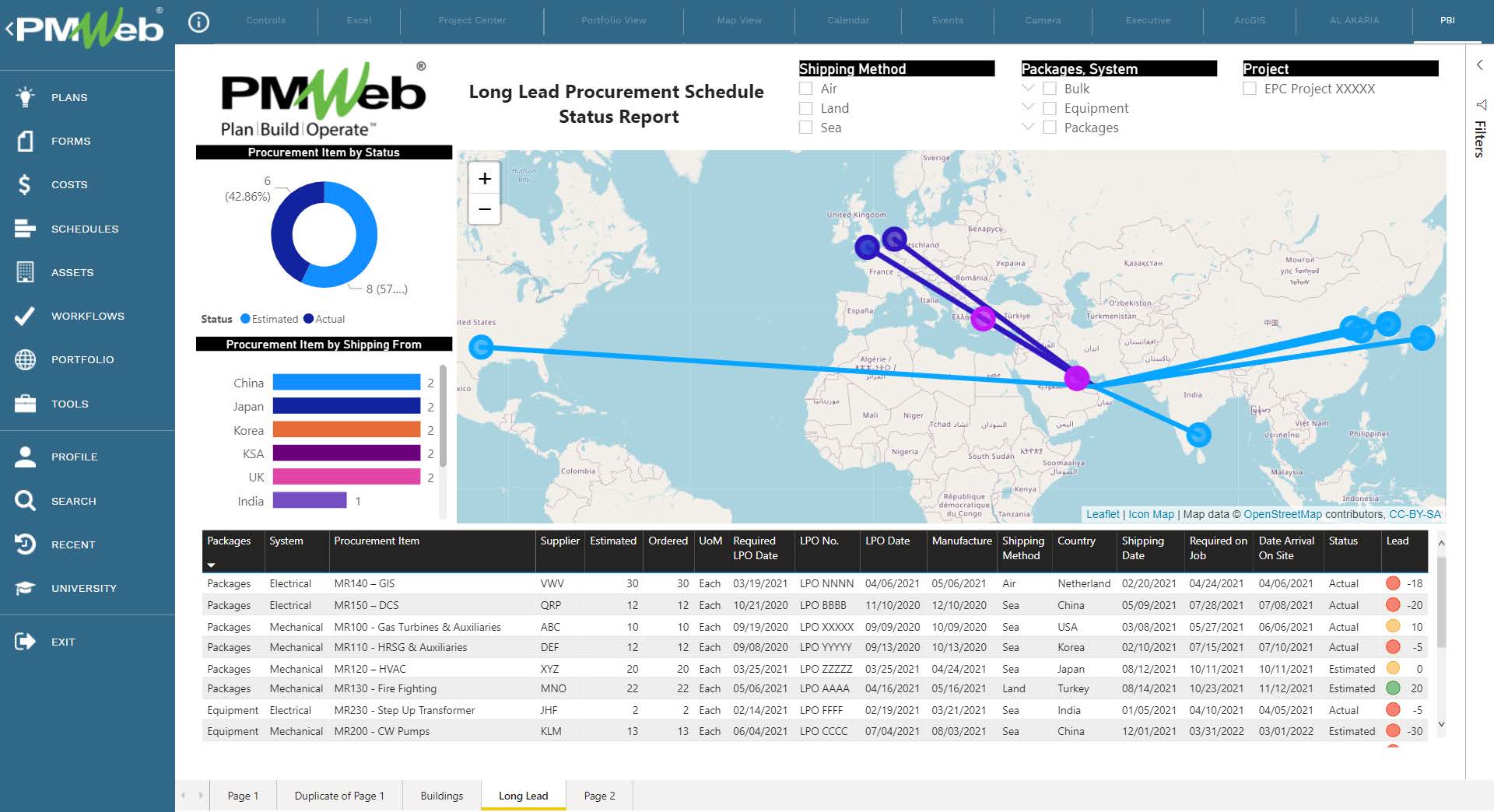Image resolution: width=1494 pixels, height=812 pixels.
Task: Select the Schedules bars icon
Action: [25, 229]
